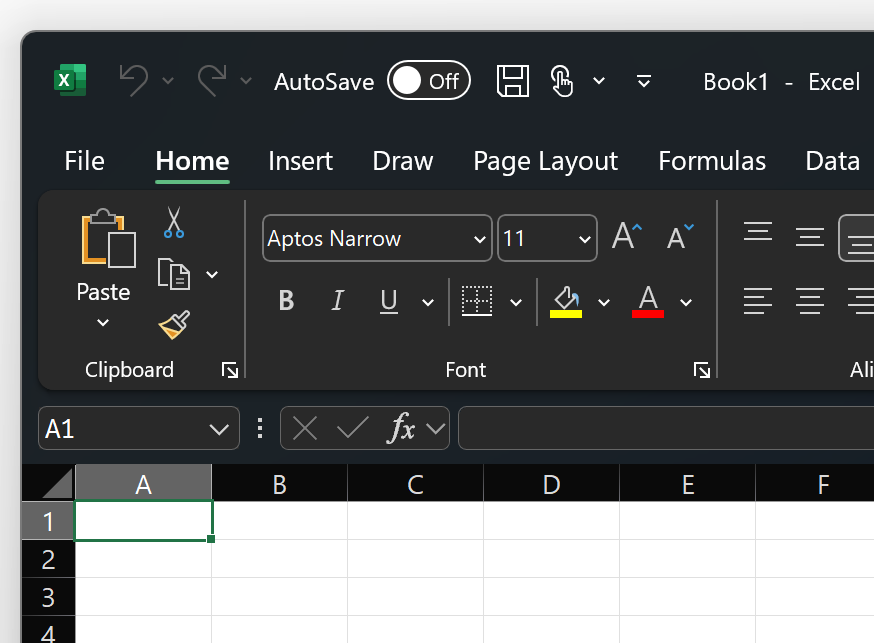This screenshot has height=643, width=874.
Task: Toggle bold formatting
Action: (x=286, y=300)
